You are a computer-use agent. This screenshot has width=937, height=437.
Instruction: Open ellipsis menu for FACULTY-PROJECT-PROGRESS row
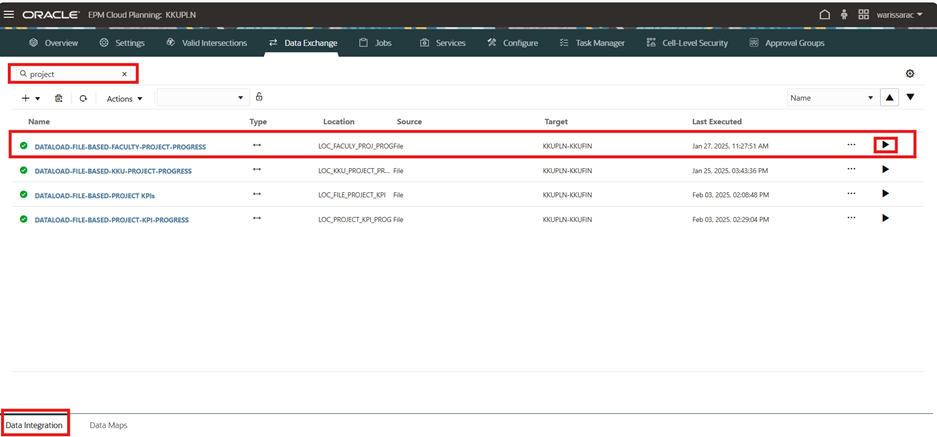(x=851, y=145)
